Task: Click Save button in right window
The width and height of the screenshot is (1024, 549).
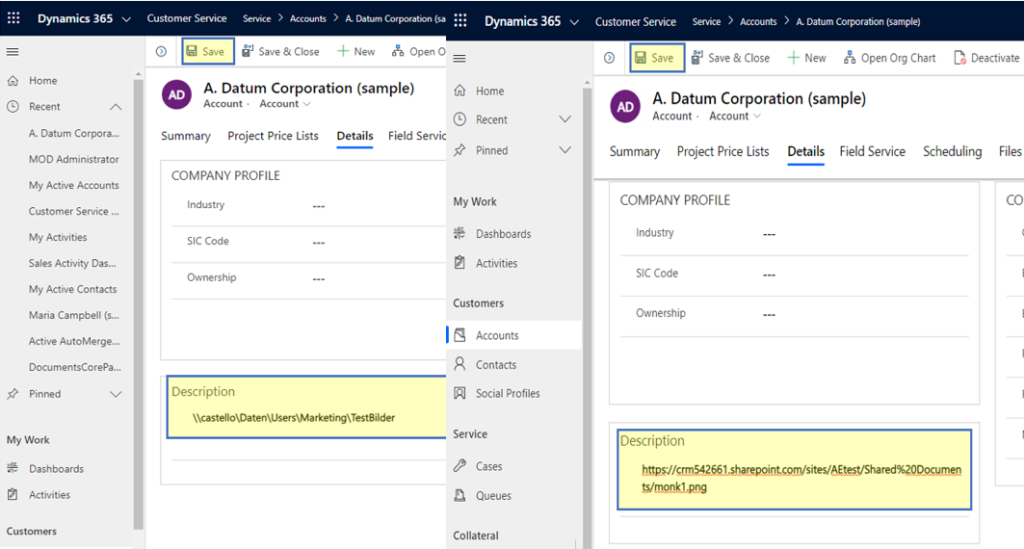Action: [657, 58]
